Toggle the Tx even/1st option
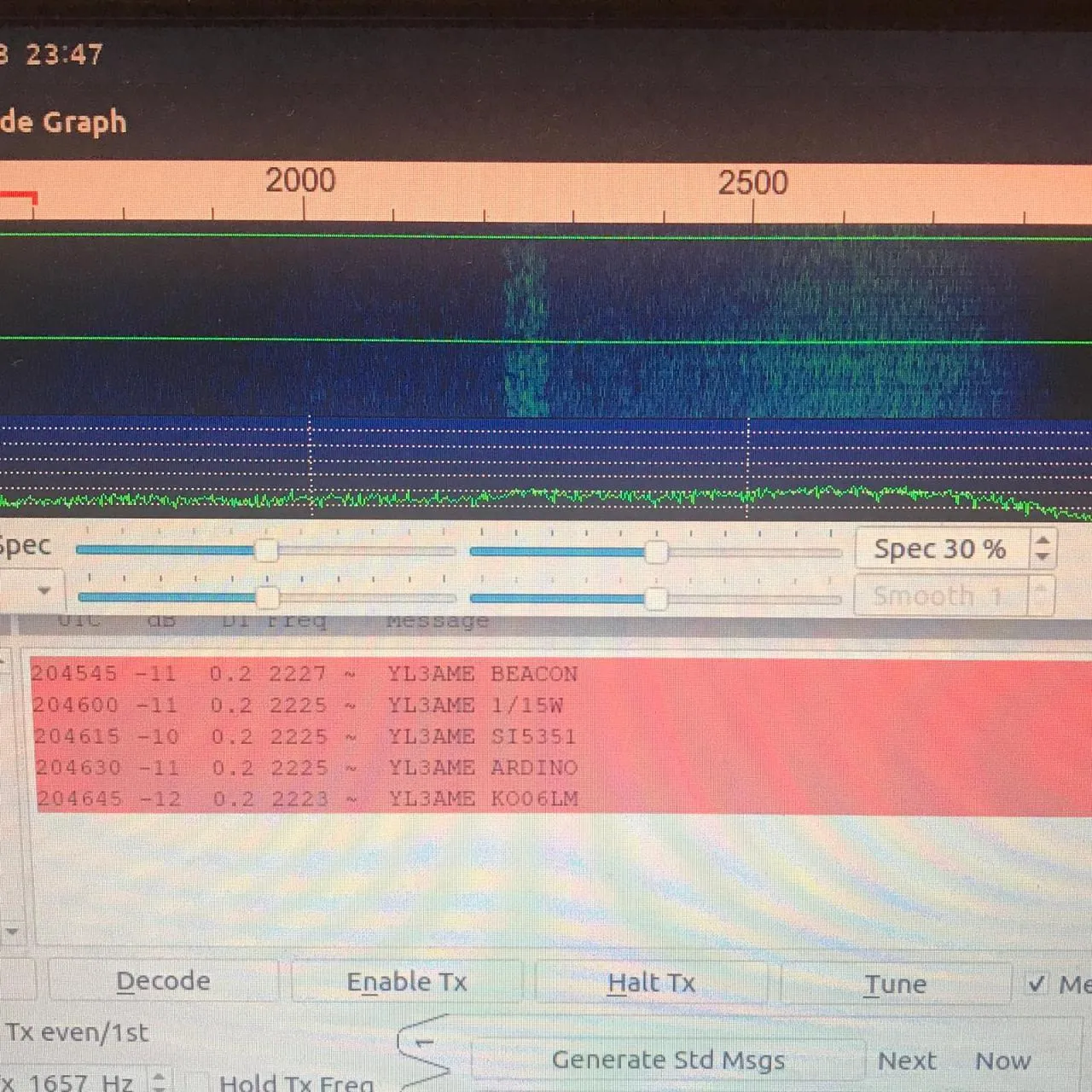1092x1092 pixels. tap(77, 1032)
